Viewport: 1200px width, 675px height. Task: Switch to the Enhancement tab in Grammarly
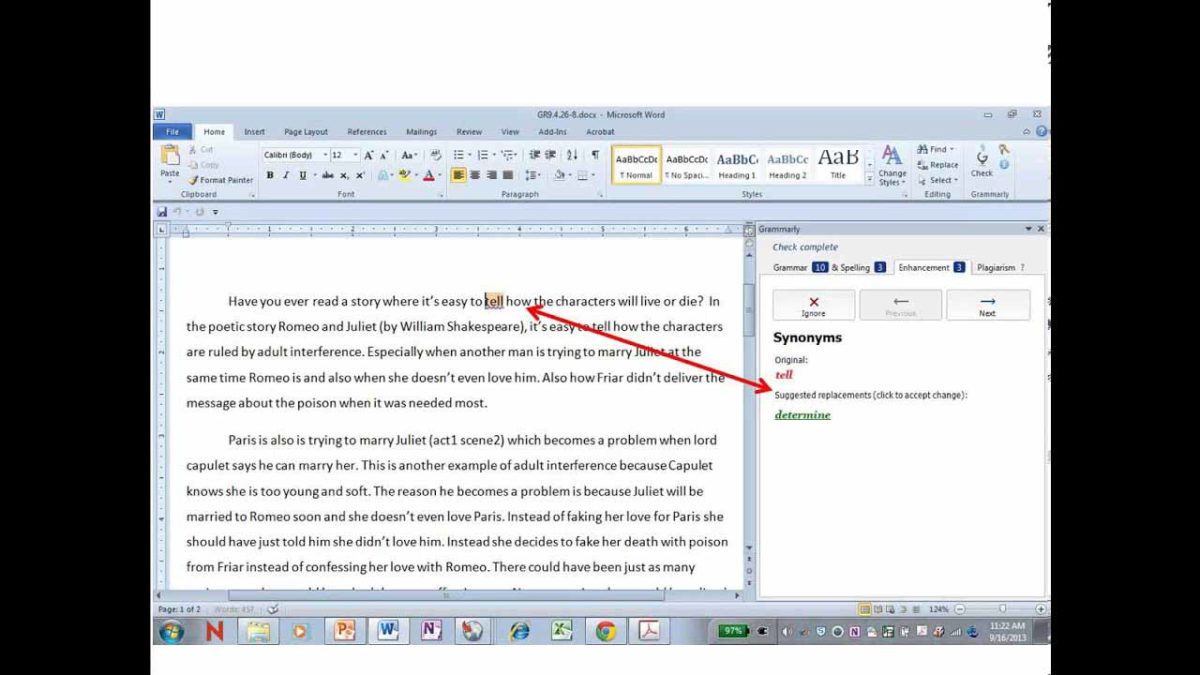click(925, 267)
